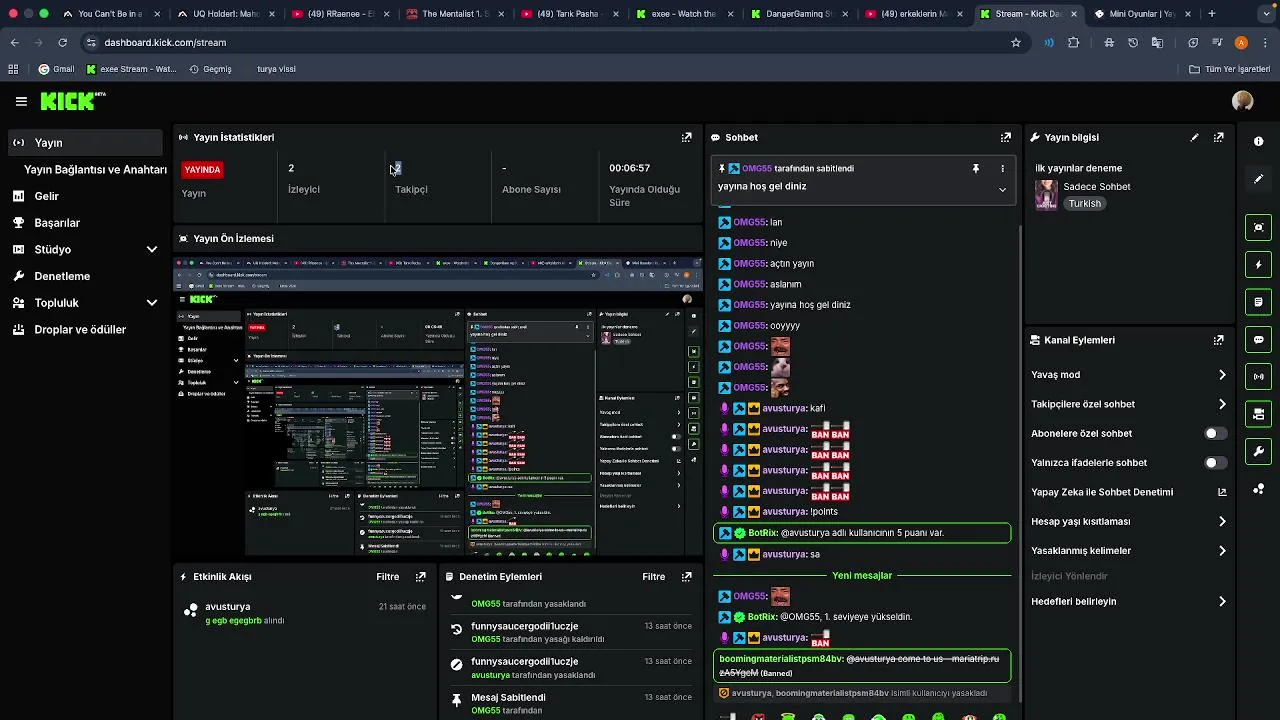Screen dimensions: 1280x720
Task: Toggle channel actions widget icon in right toolbar
Action: coord(1259,414)
